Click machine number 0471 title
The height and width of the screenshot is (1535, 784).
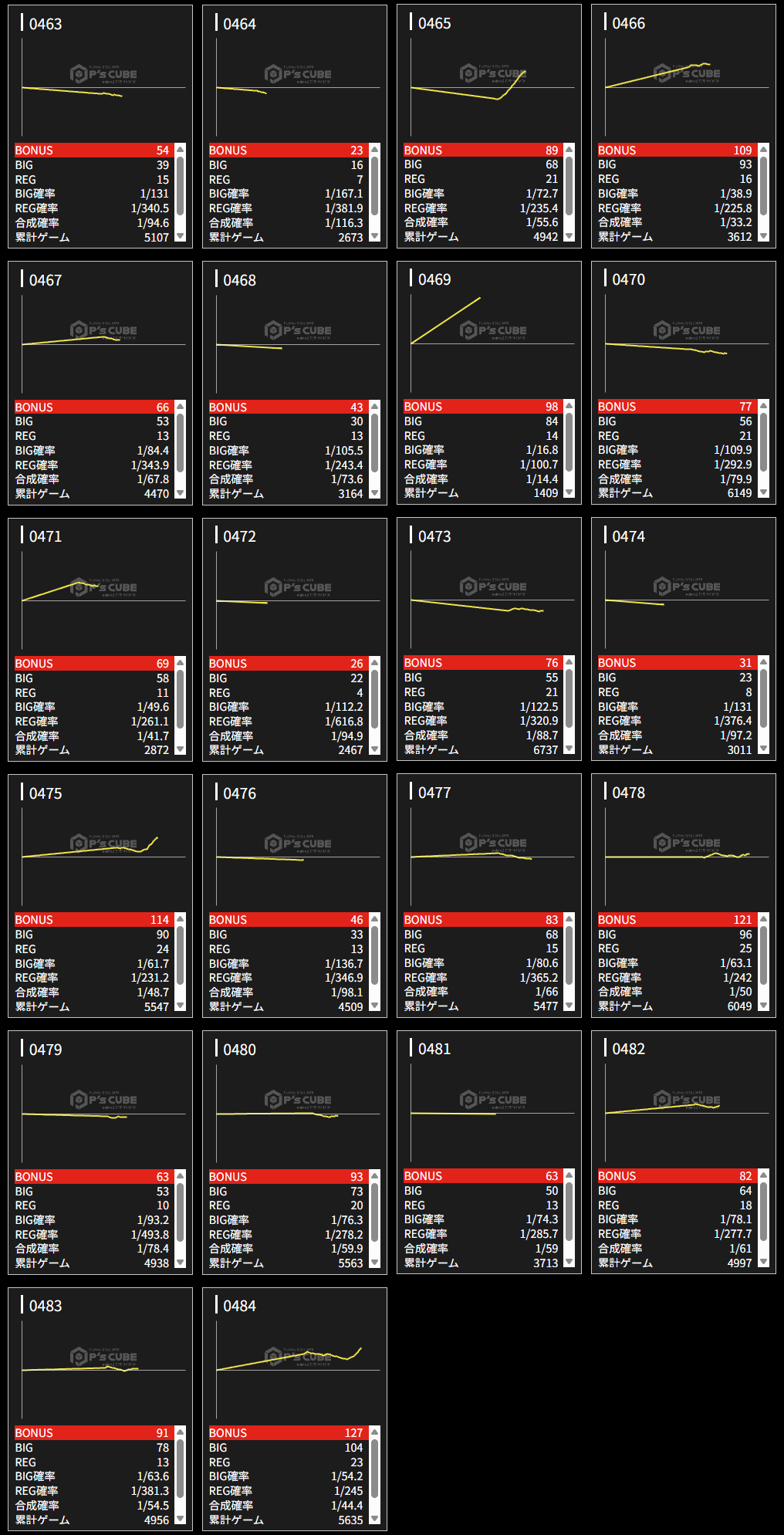point(46,536)
